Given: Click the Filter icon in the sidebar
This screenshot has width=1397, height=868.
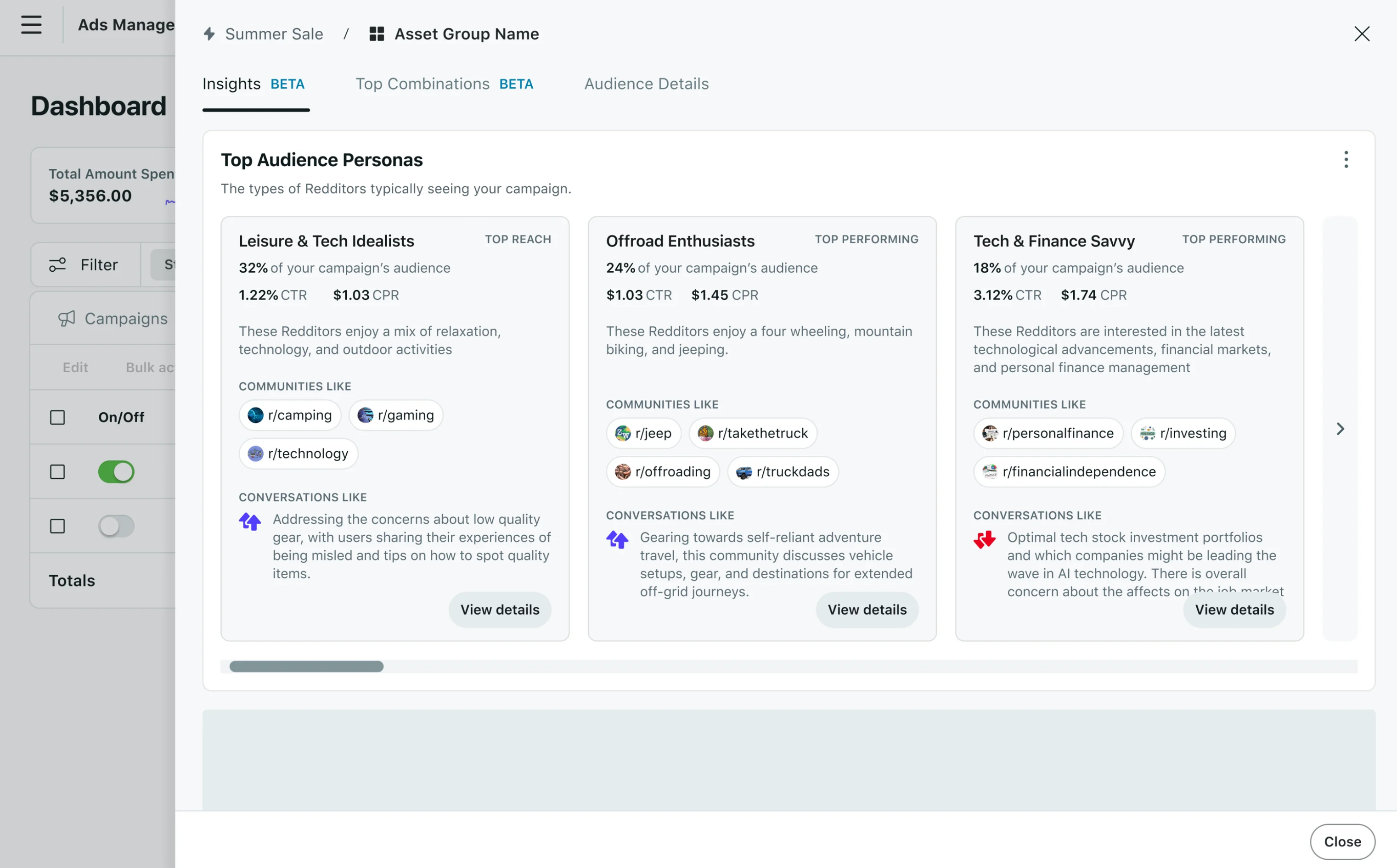Looking at the screenshot, I should tap(58, 265).
